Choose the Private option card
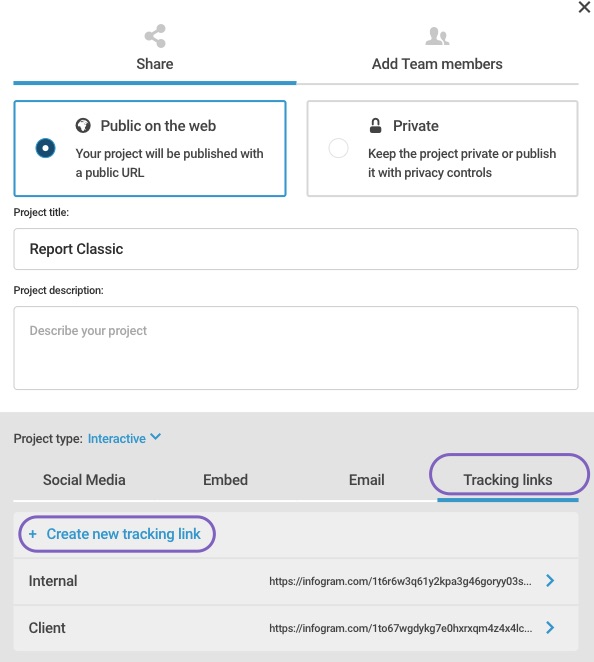This screenshot has width=594, height=662. click(x=442, y=148)
